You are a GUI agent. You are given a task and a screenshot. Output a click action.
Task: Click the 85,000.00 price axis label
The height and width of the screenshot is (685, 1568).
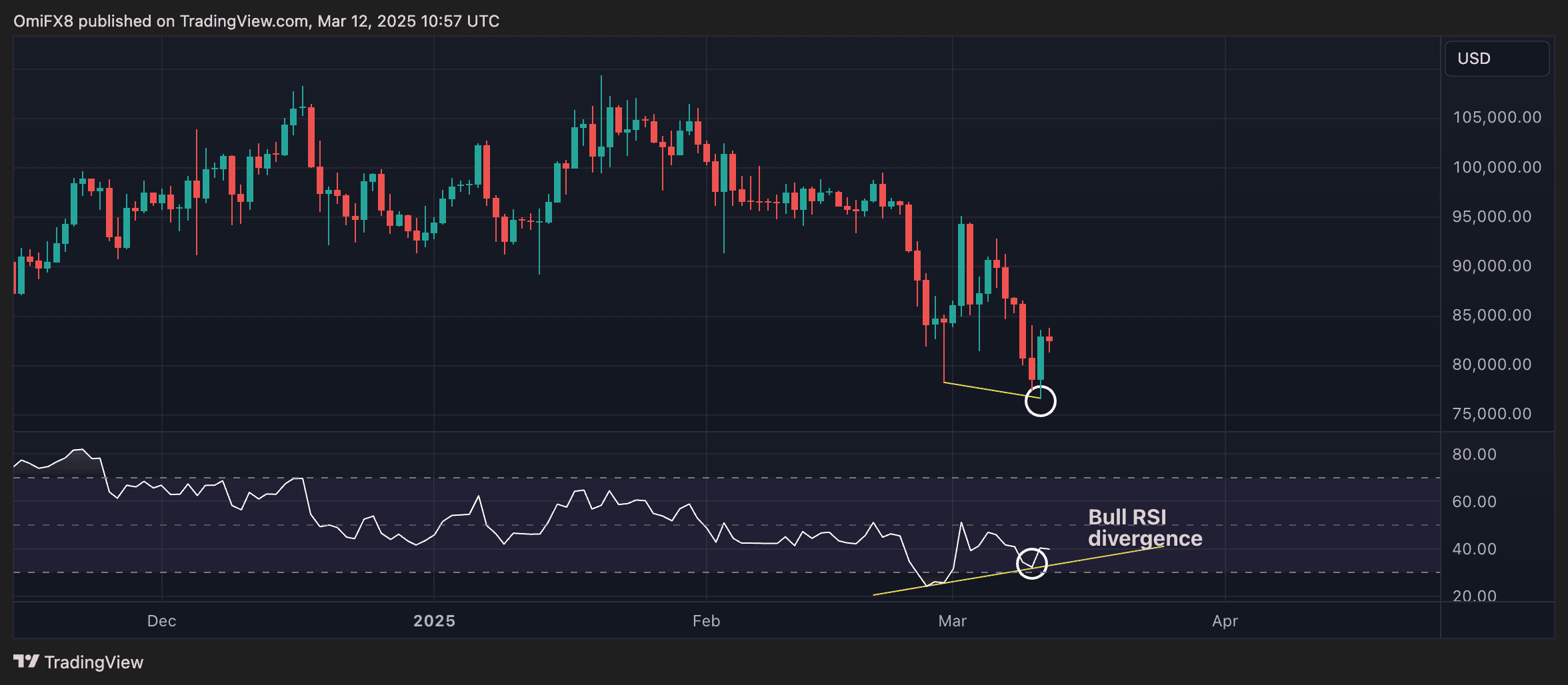point(1491,315)
